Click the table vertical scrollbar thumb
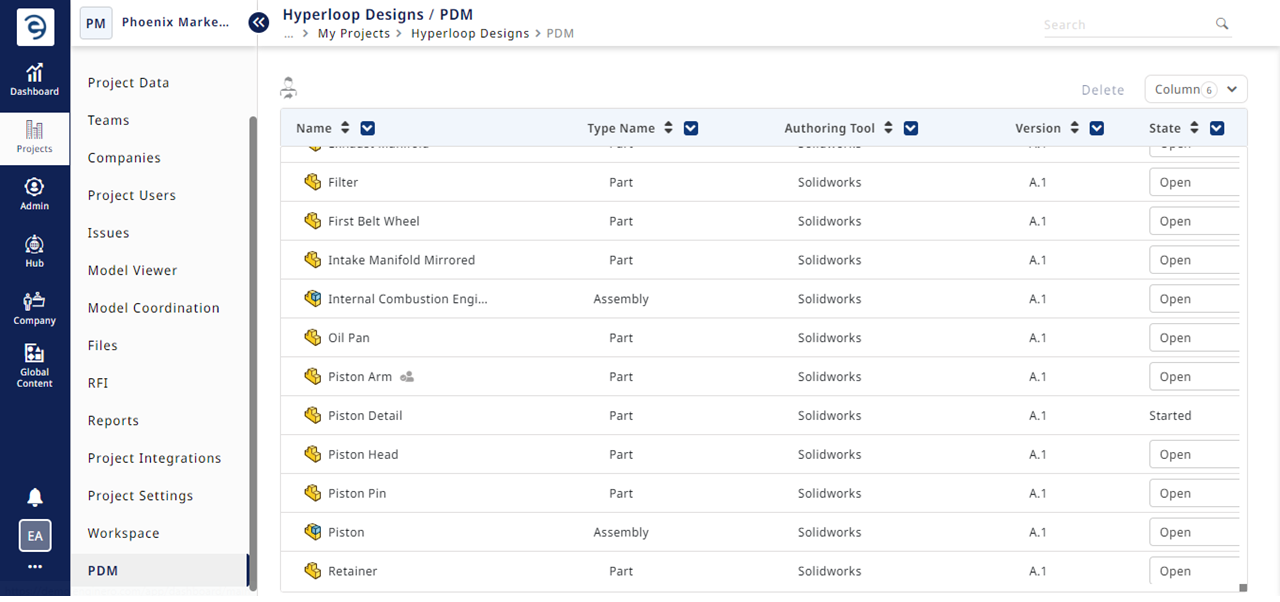Screen dimensions: 1280x602 point(1243,588)
